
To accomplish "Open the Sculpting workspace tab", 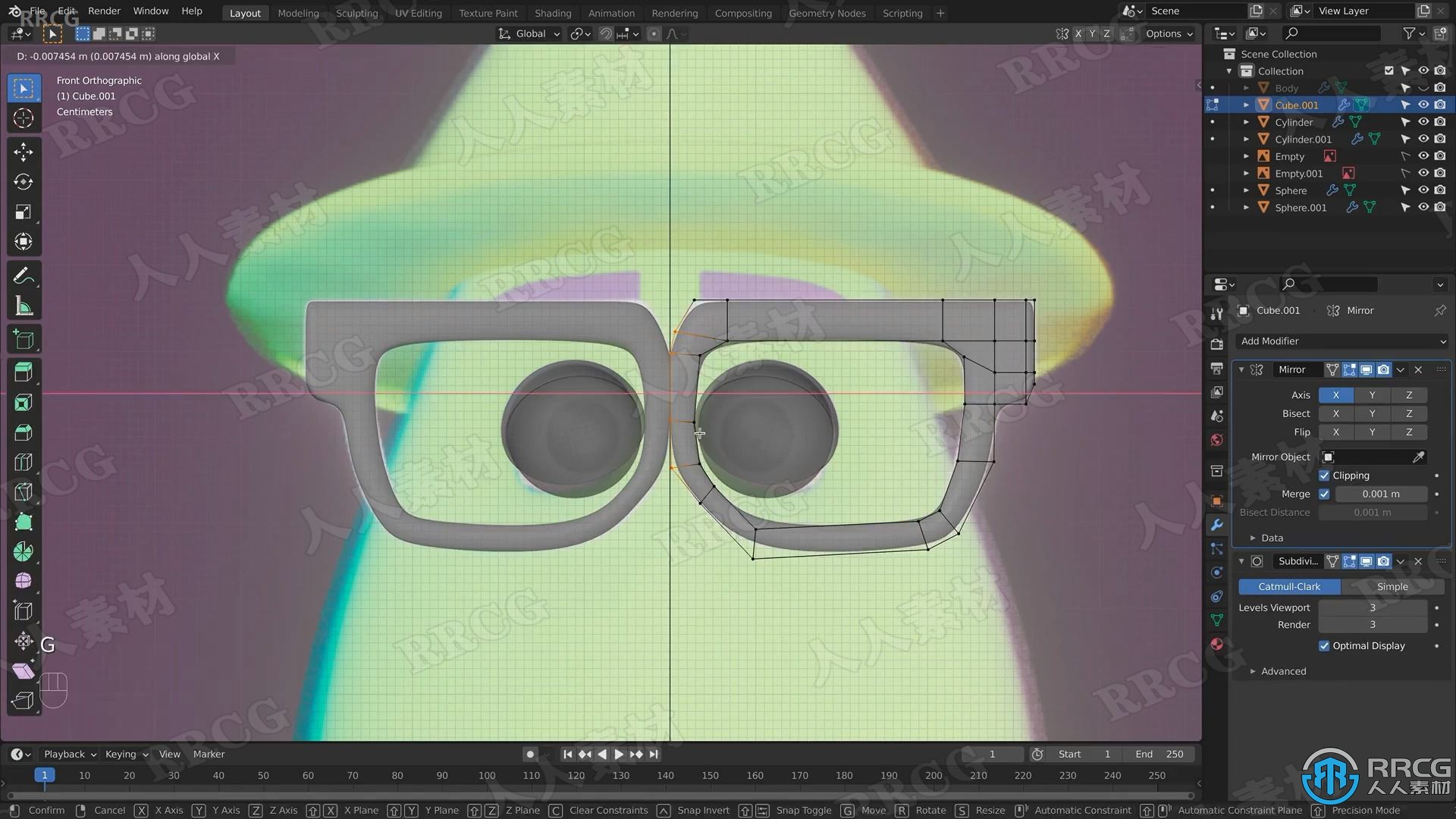I will (357, 12).
